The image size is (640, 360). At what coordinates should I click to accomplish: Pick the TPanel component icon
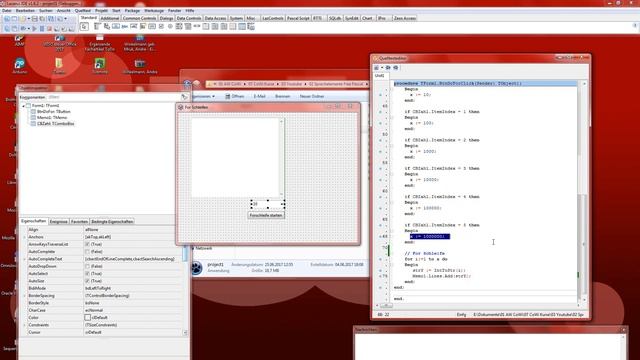pos(233,27)
